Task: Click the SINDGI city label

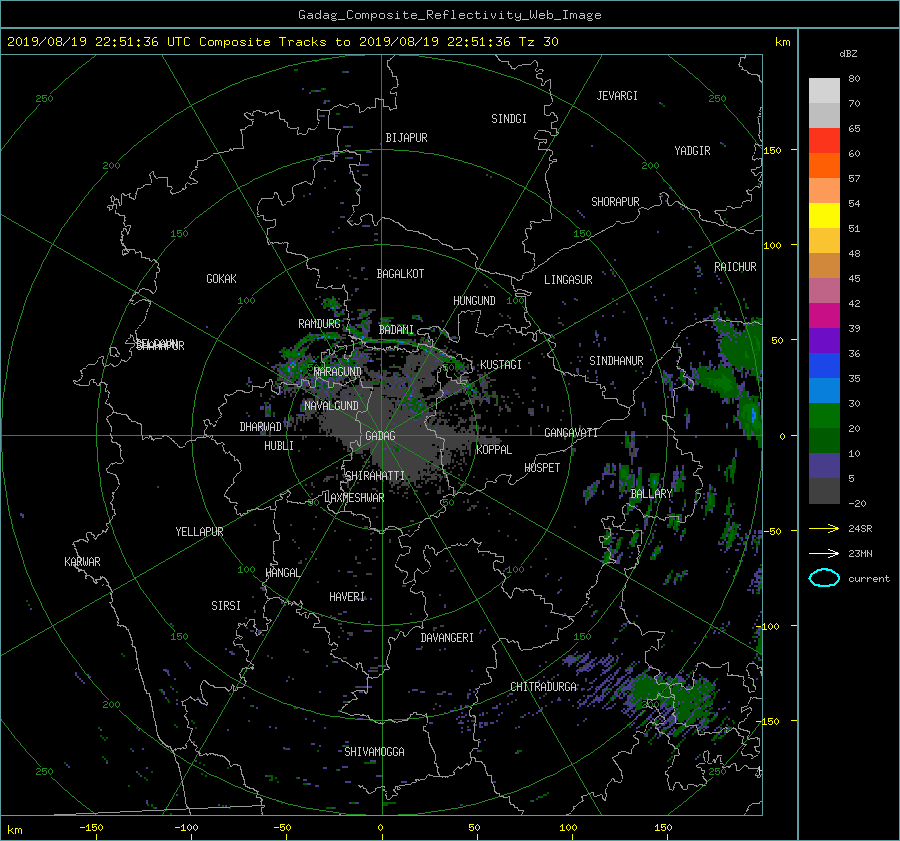Action: pyautogui.click(x=509, y=119)
